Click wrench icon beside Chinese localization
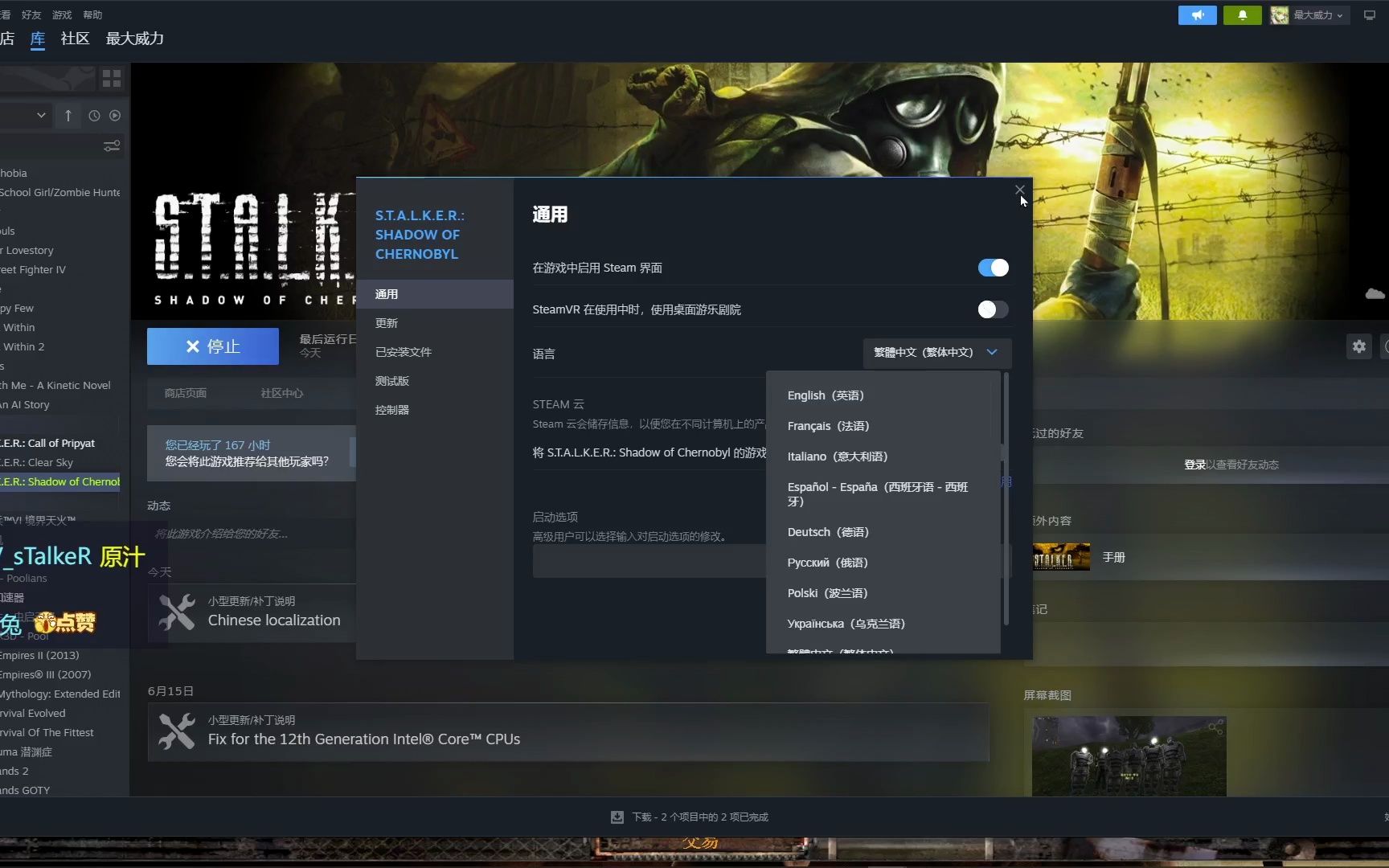This screenshot has height=868, width=1389. point(177,612)
